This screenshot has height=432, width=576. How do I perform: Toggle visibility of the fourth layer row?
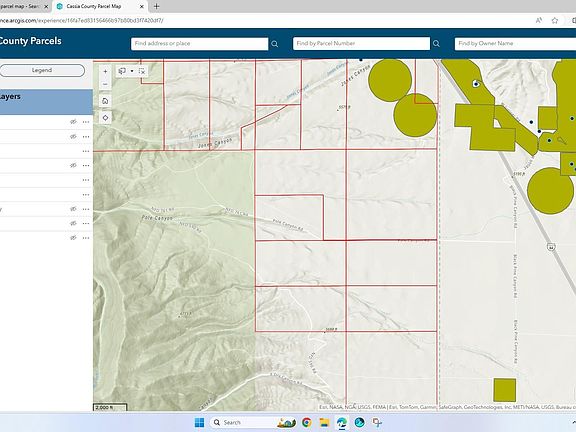(x=73, y=165)
